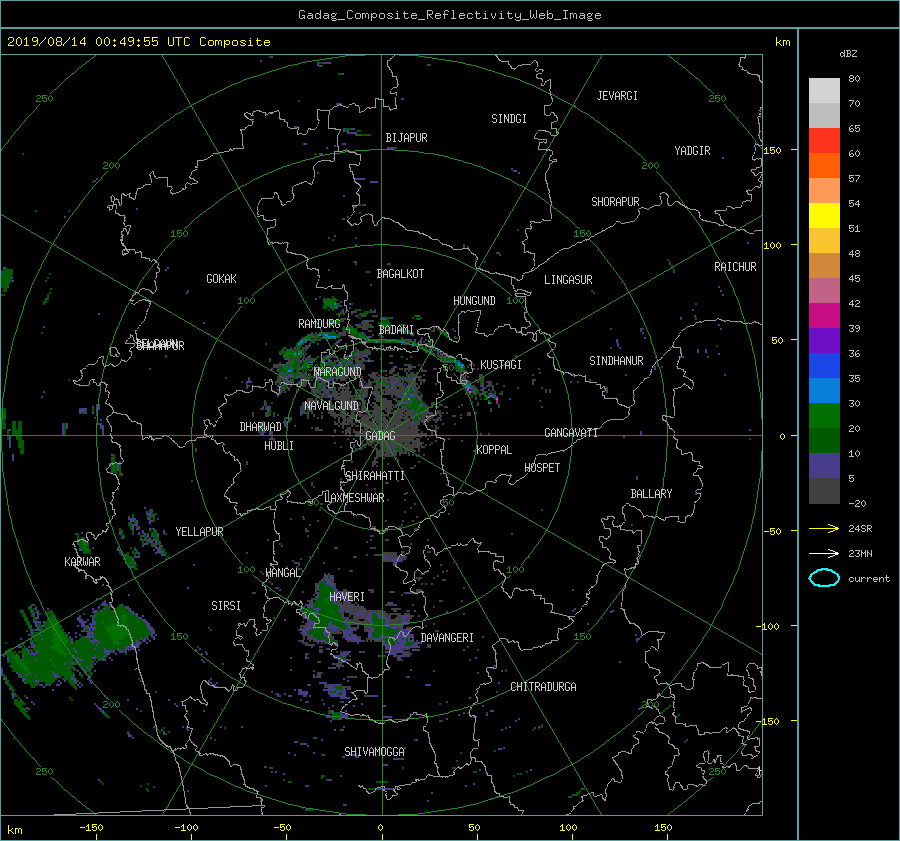Click the HUBLI city label
This screenshot has height=841, width=900.
coord(278,446)
